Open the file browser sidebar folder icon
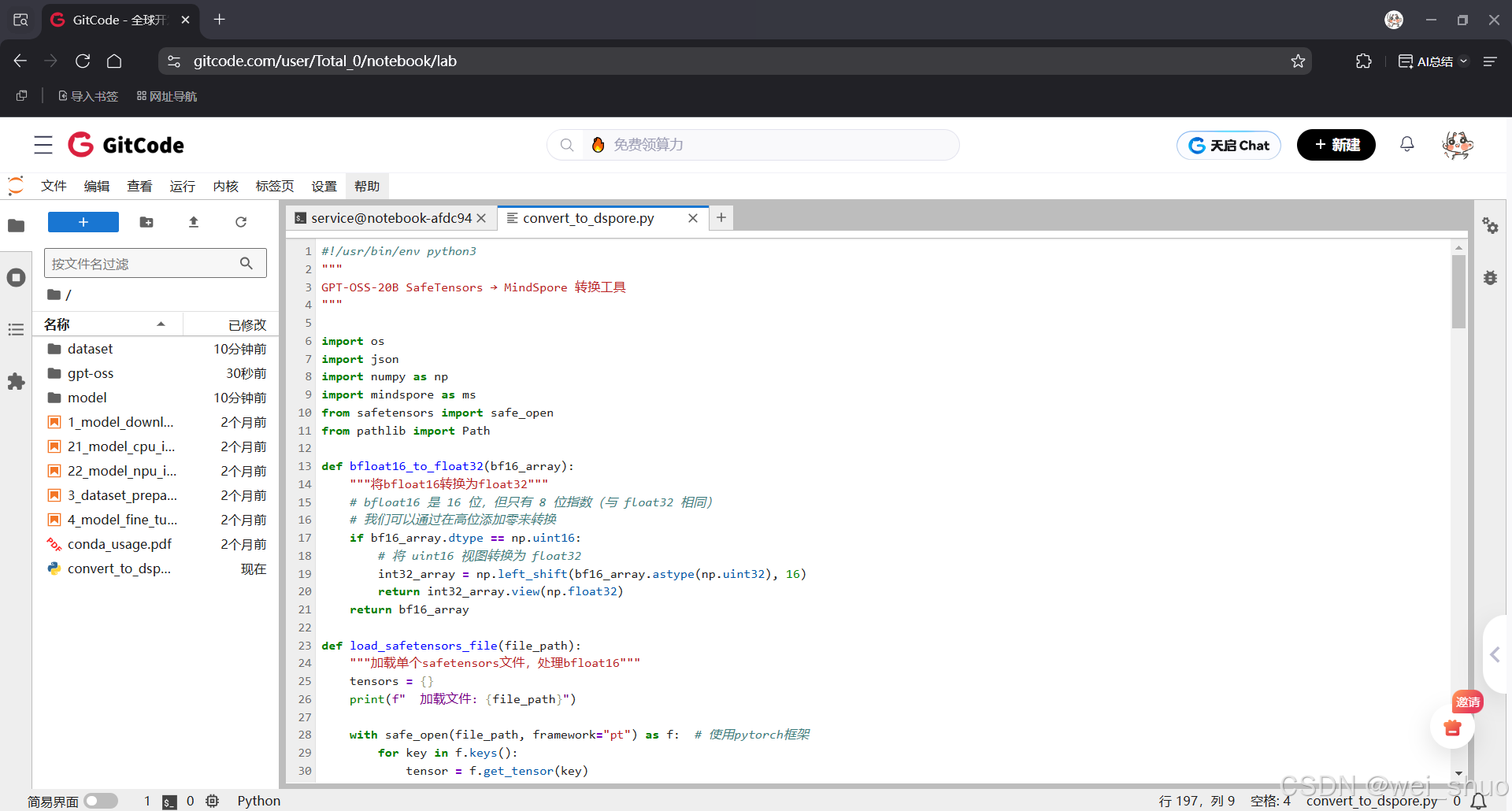The width and height of the screenshot is (1512, 811). 16,226
